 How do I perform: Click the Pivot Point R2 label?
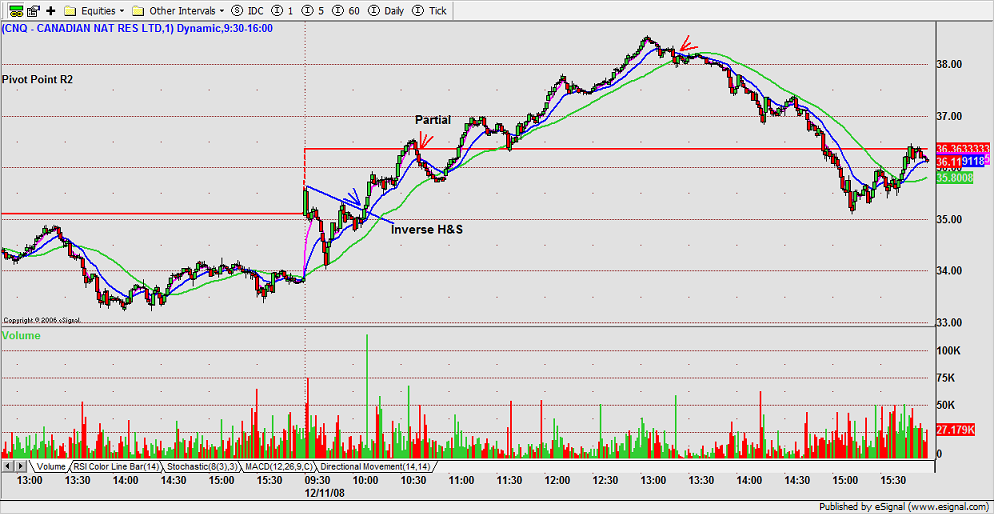(x=37, y=79)
